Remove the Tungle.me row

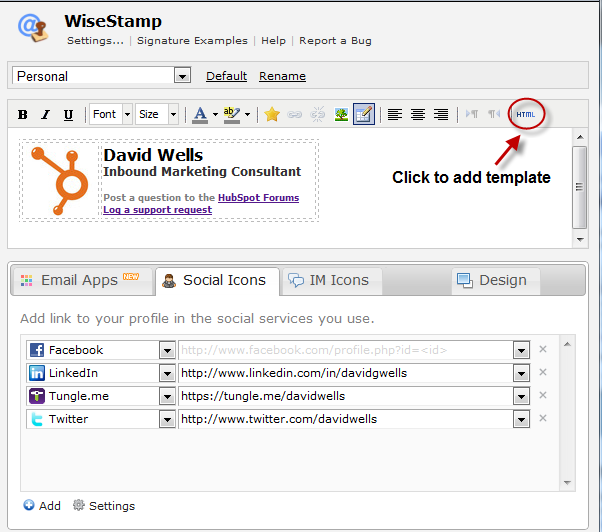[x=542, y=395]
